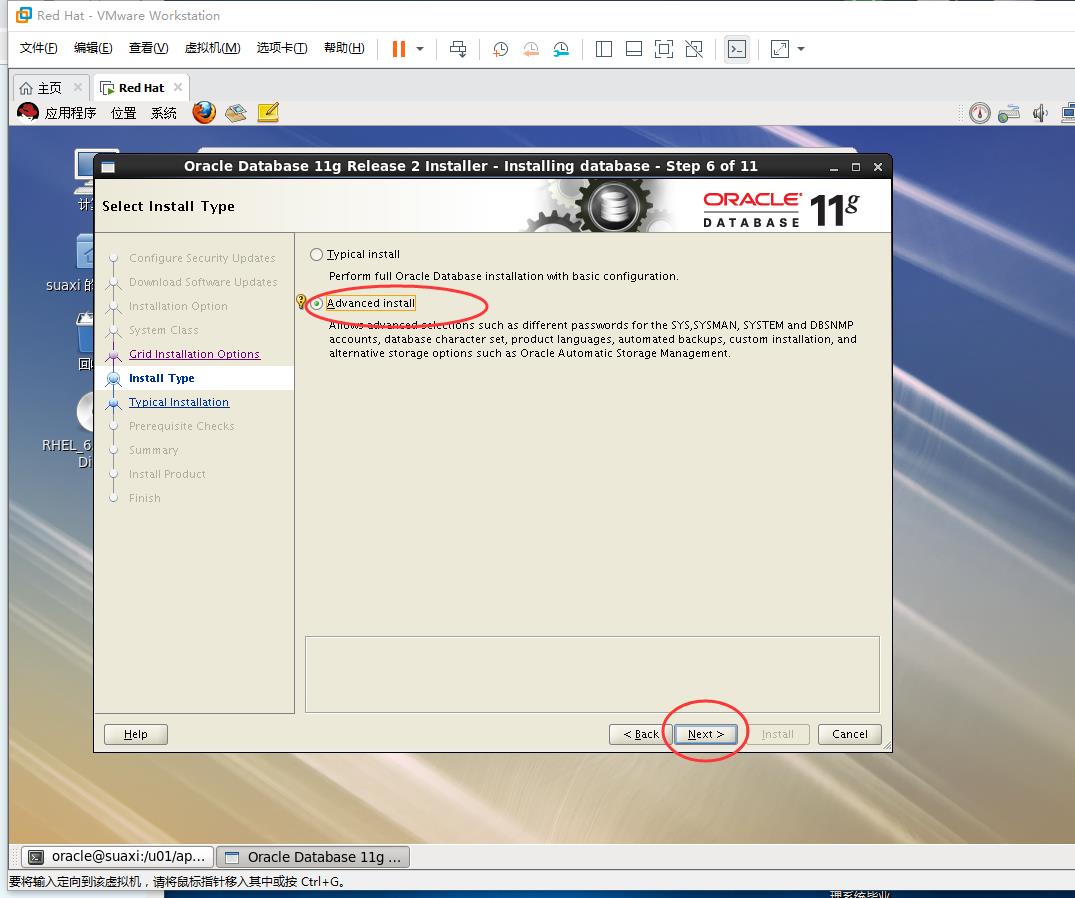The width and height of the screenshot is (1075, 898).
Task: Open the 选项卡(T) menu
Action: (282, 48)
